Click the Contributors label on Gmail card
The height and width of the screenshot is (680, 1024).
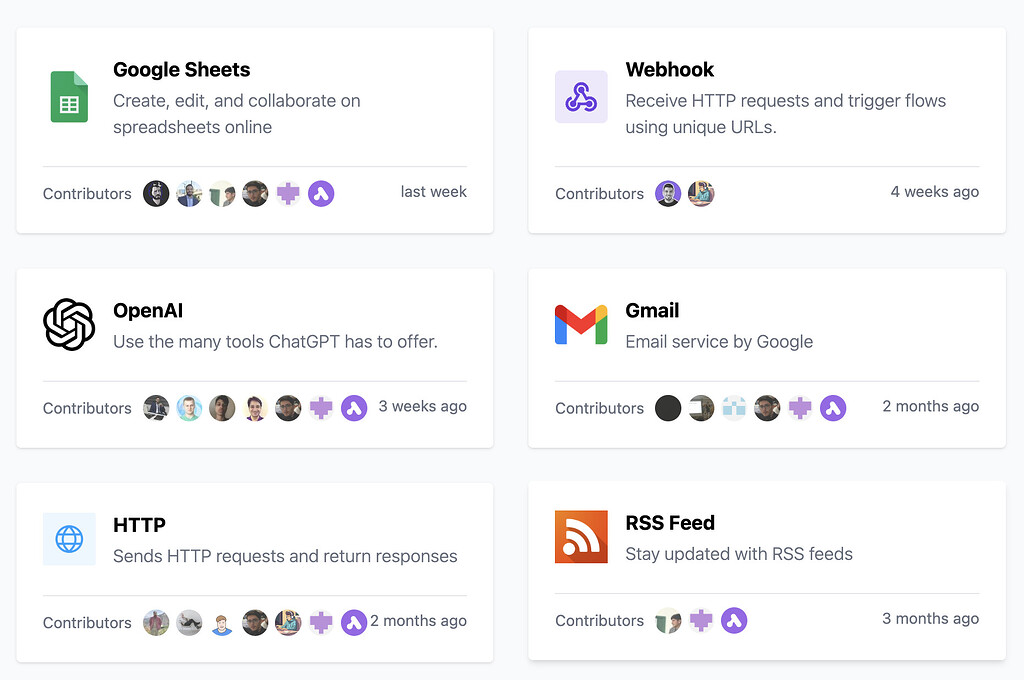click(x=599, y=408)
